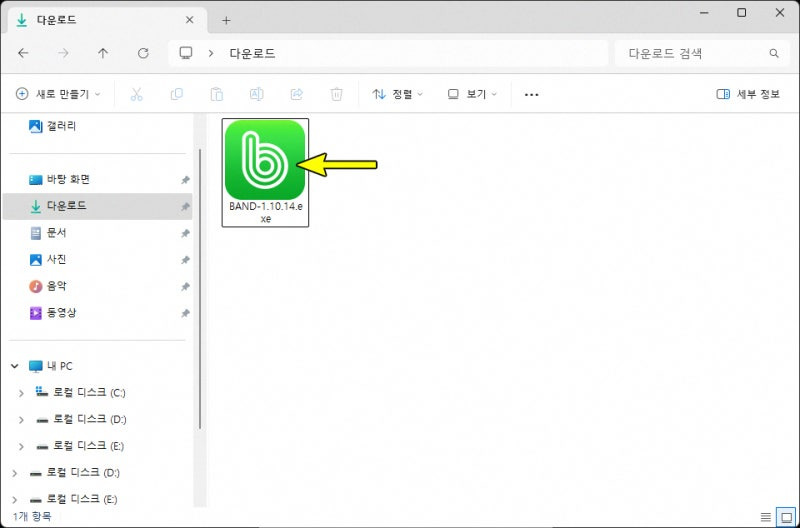Refresh the folder view
This screenshot has width=800, height=528.
(143, 53)
